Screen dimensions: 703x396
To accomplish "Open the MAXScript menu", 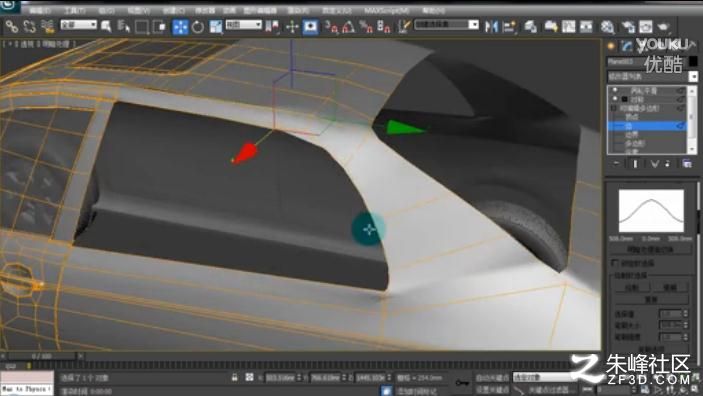I will [x=386, y=10].
